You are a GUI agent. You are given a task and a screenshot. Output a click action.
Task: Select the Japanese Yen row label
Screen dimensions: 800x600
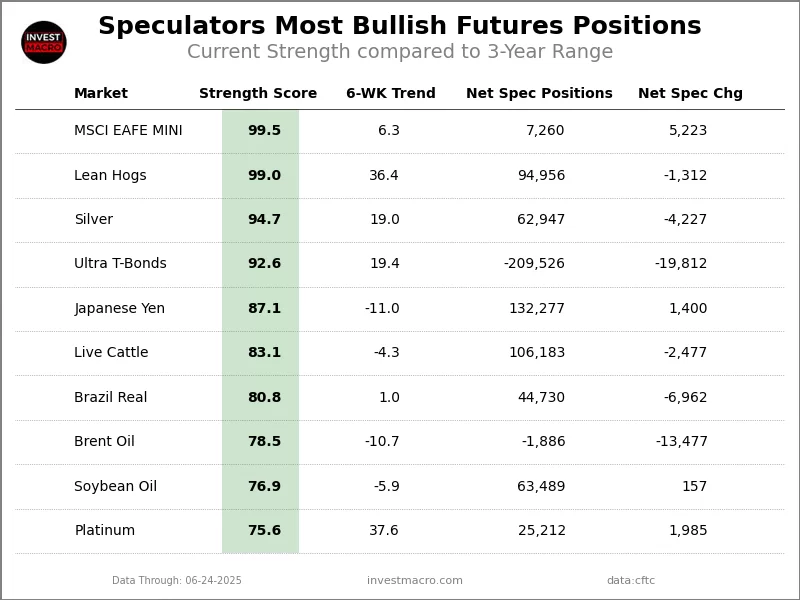click(119, 309)
